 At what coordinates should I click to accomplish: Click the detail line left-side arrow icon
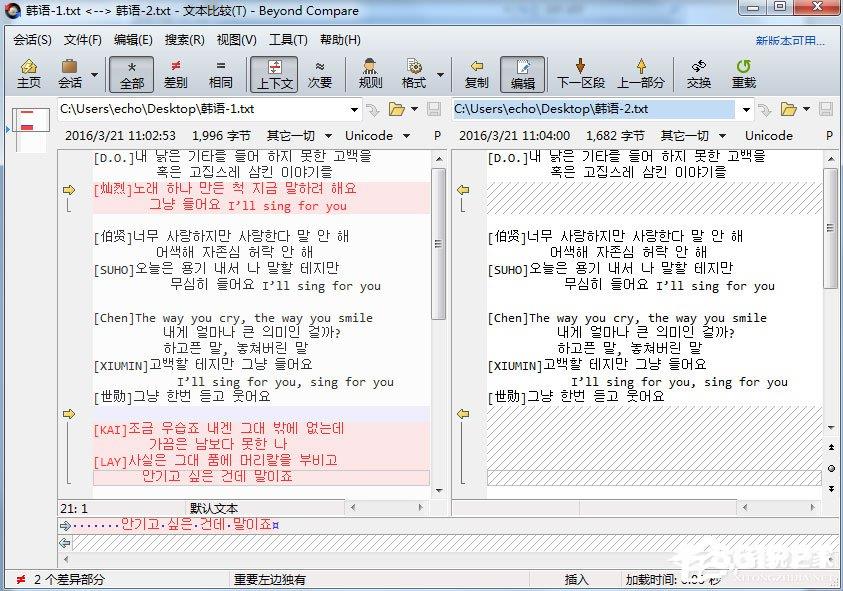click(x=65, y=525)
